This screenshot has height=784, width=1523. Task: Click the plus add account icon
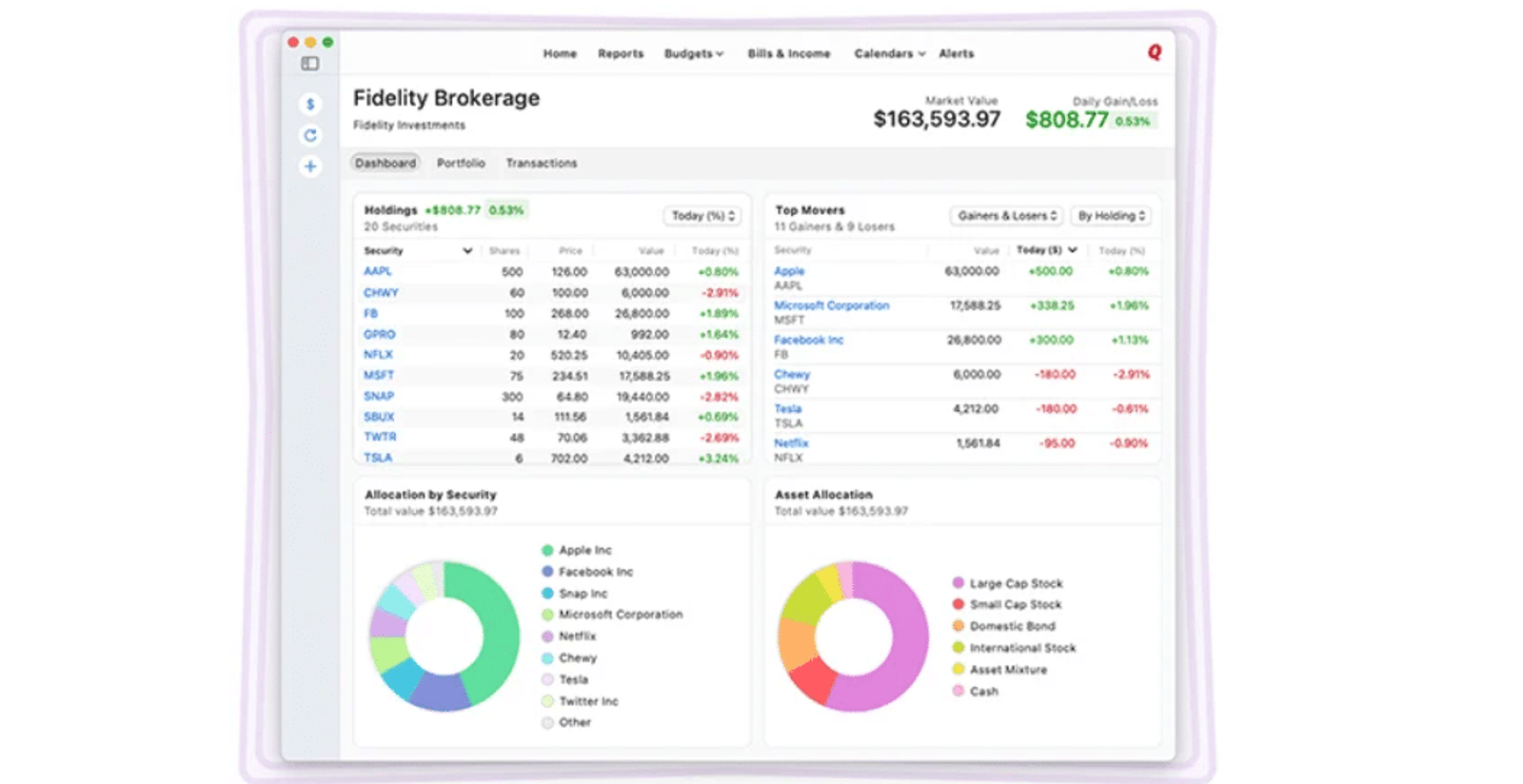pyautogui.click(x=310, y=167)
